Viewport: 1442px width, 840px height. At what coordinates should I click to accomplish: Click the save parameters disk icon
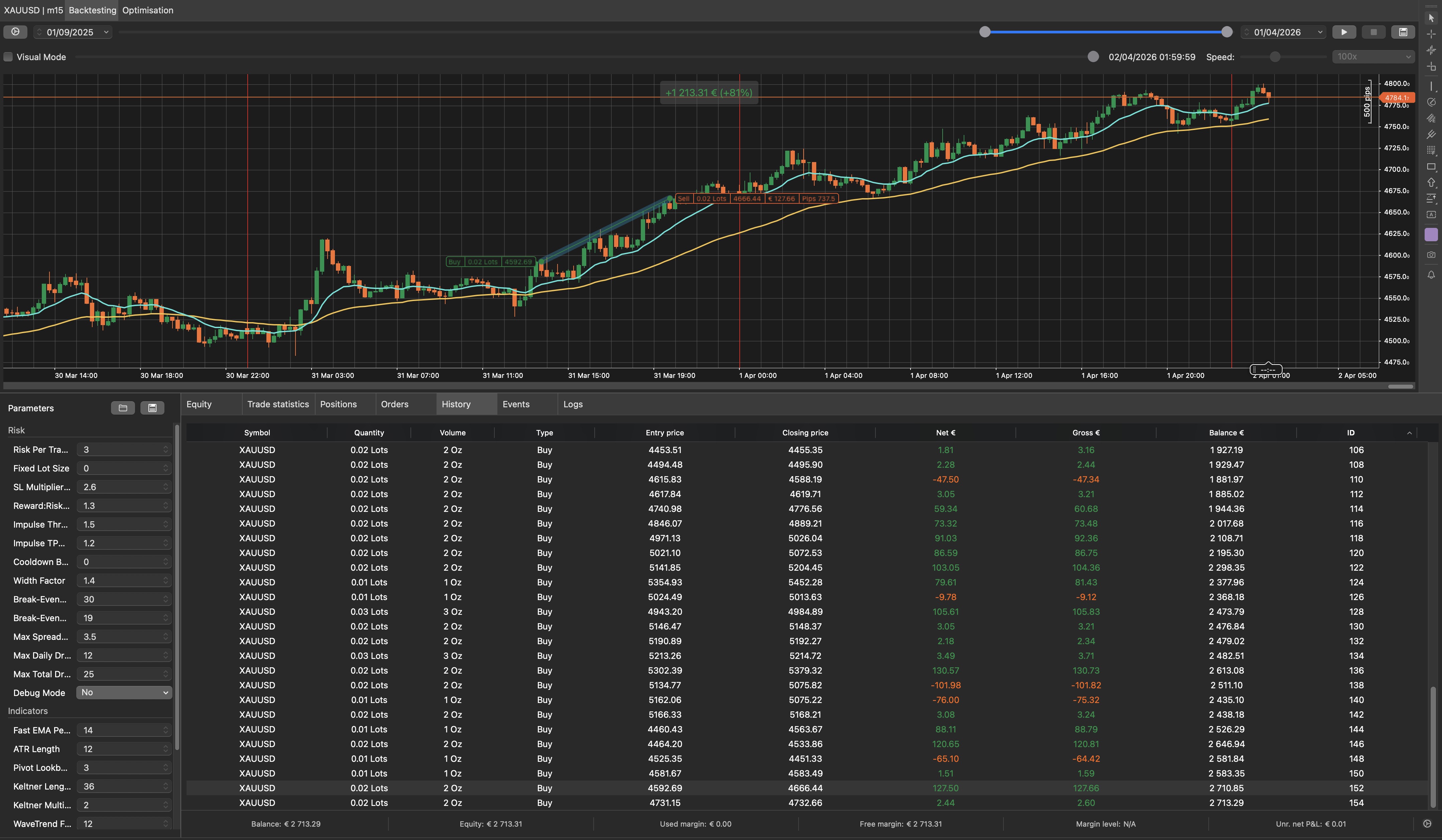(152, 408)
